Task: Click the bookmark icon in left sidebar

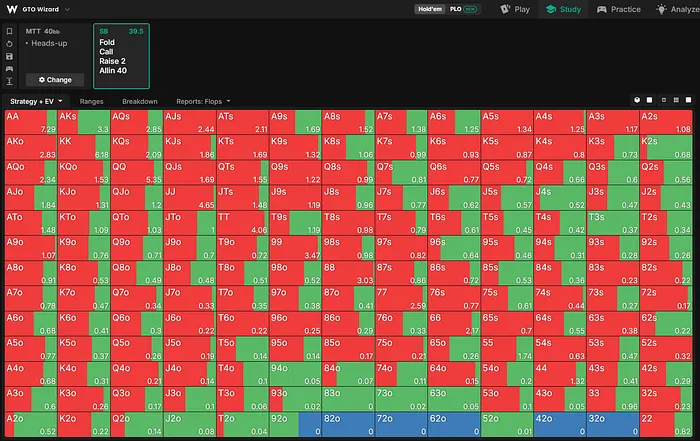Action: (x=9, y=31)
